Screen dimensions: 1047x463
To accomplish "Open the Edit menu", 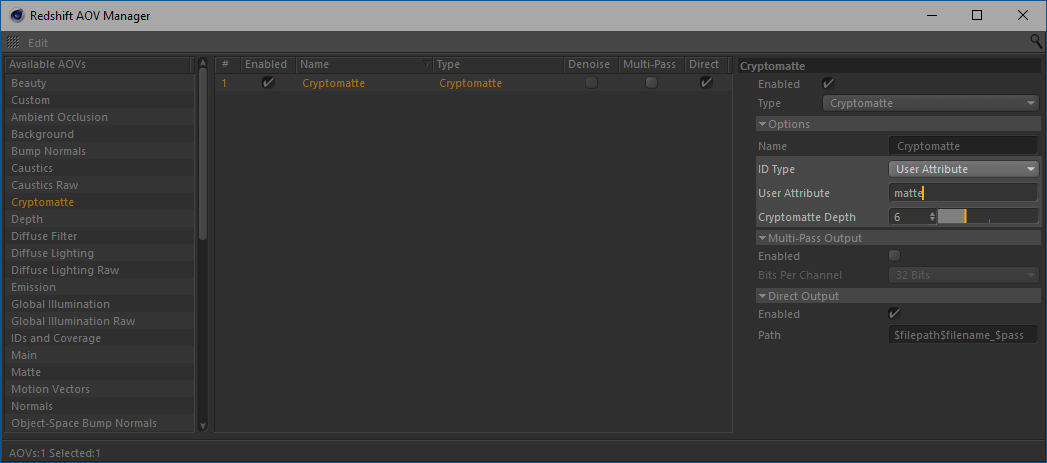I will click(38, 43).
